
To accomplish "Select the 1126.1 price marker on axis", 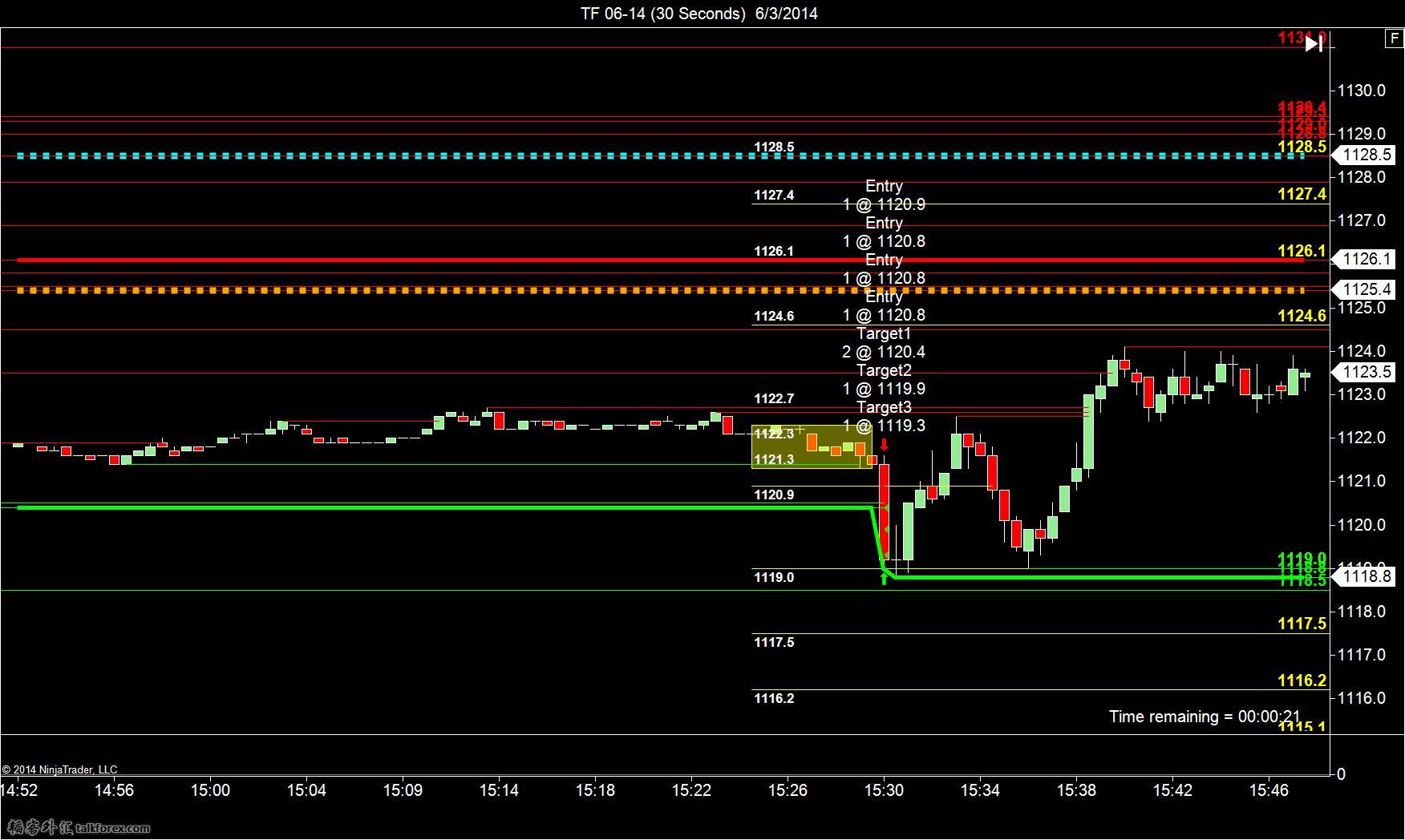I will (1363, 259).
